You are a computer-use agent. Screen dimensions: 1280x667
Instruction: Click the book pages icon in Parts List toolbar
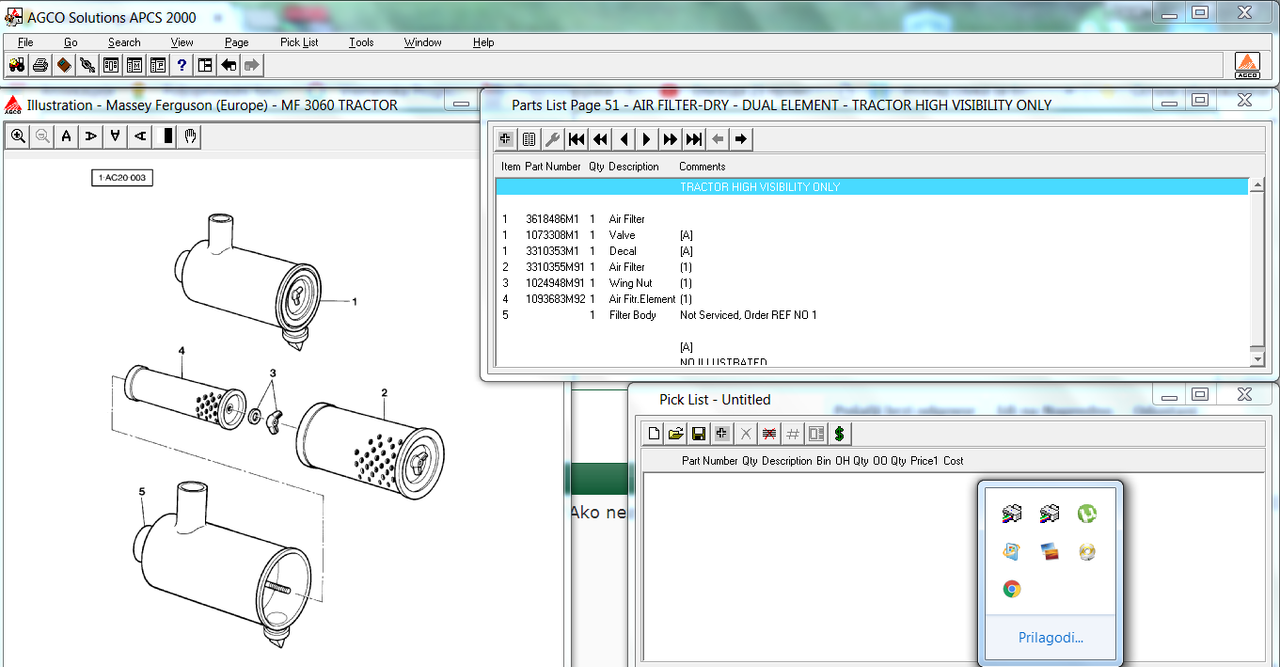(x=529, y=139)
